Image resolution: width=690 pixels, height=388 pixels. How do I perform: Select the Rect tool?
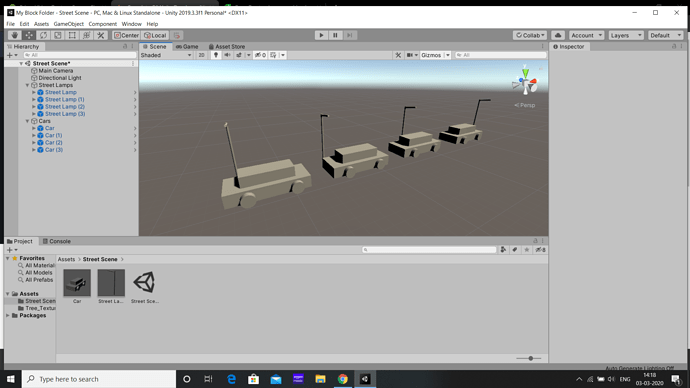click(x=72, y=35)
